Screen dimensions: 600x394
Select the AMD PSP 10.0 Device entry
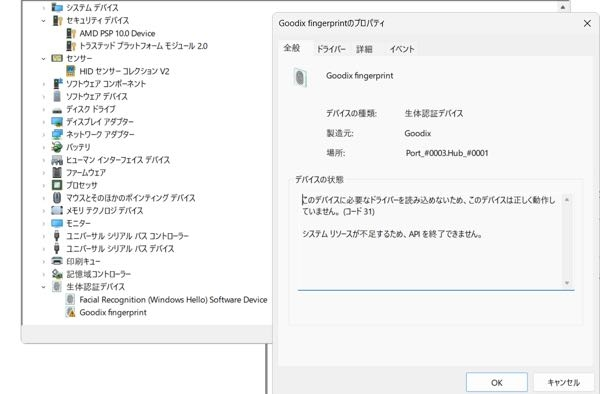[x=117, y=34]
